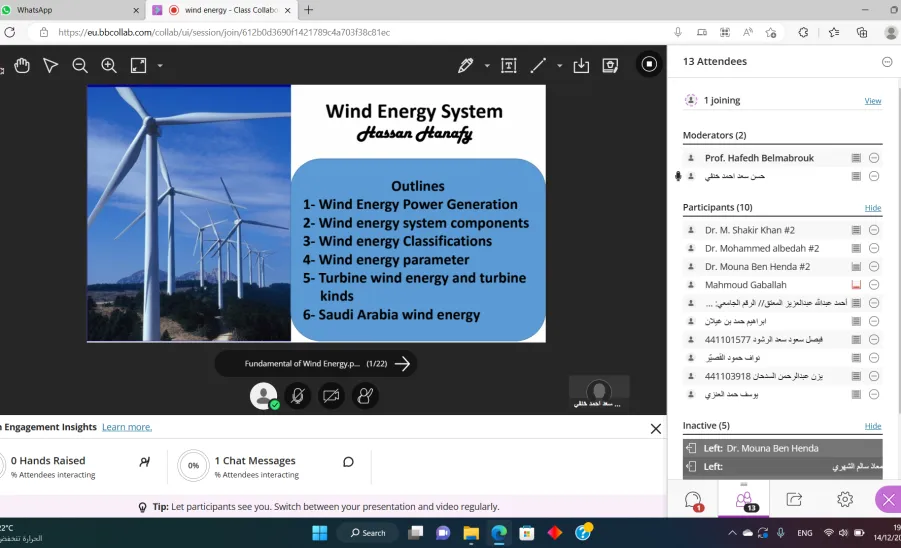Zoom out of the whiteboard slide
901x548 pixels.
click(x=80, y=65)
